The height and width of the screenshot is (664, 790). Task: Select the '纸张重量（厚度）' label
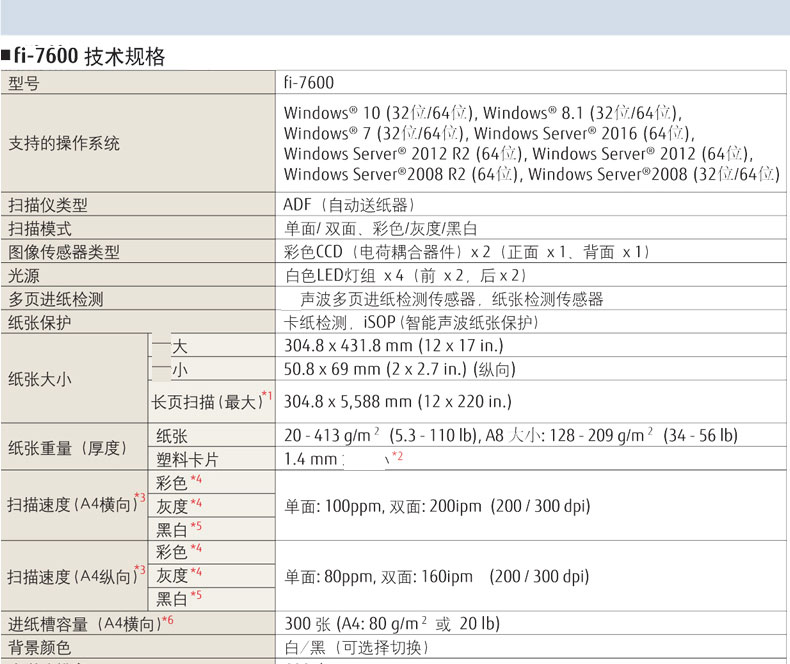click(x=68, y=448)
